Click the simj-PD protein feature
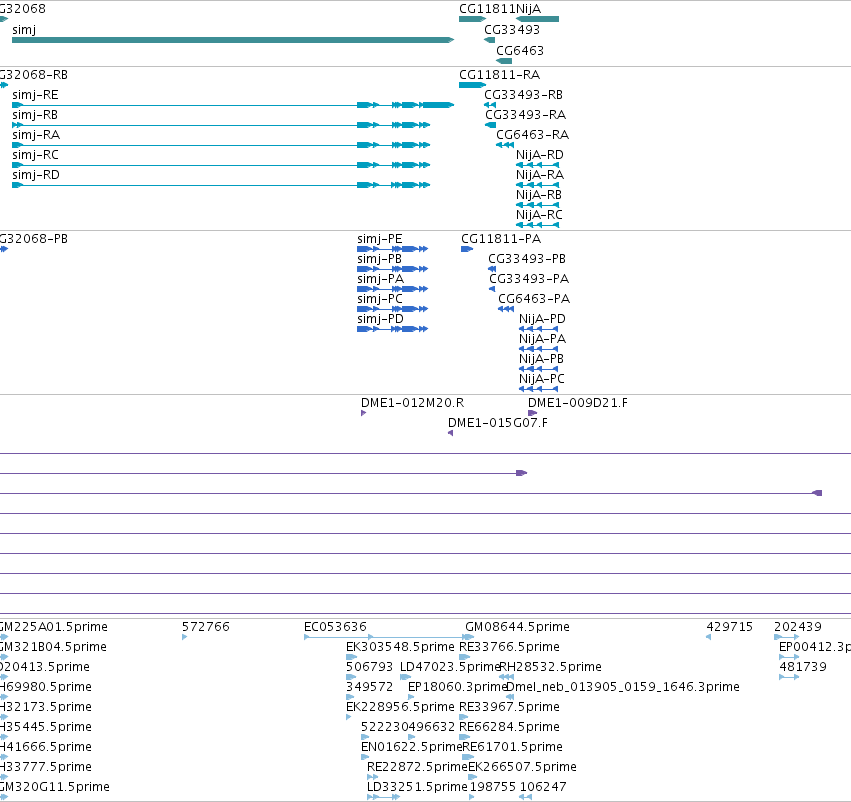851x802 pixels. coord(392,329)
